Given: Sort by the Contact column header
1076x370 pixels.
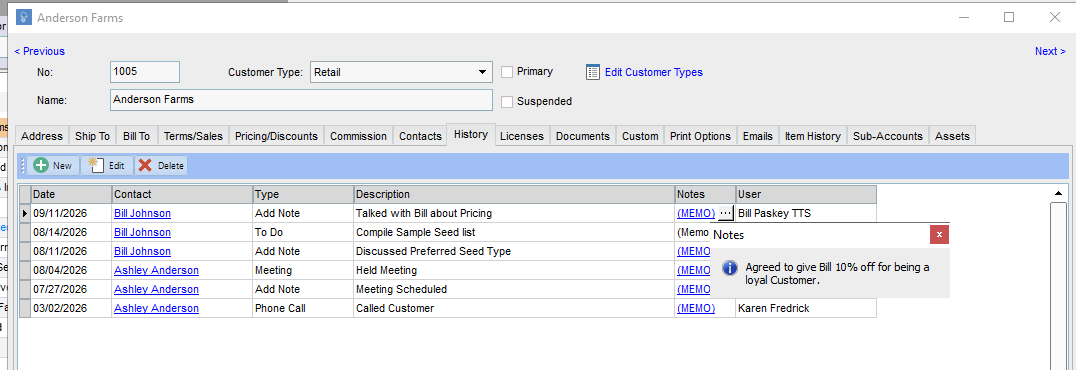Looking at the screenshot, I should point(182,194).
